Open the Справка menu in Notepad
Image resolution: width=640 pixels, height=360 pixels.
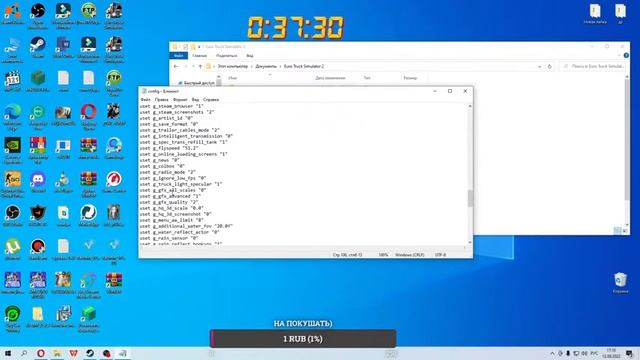[211, 100]
